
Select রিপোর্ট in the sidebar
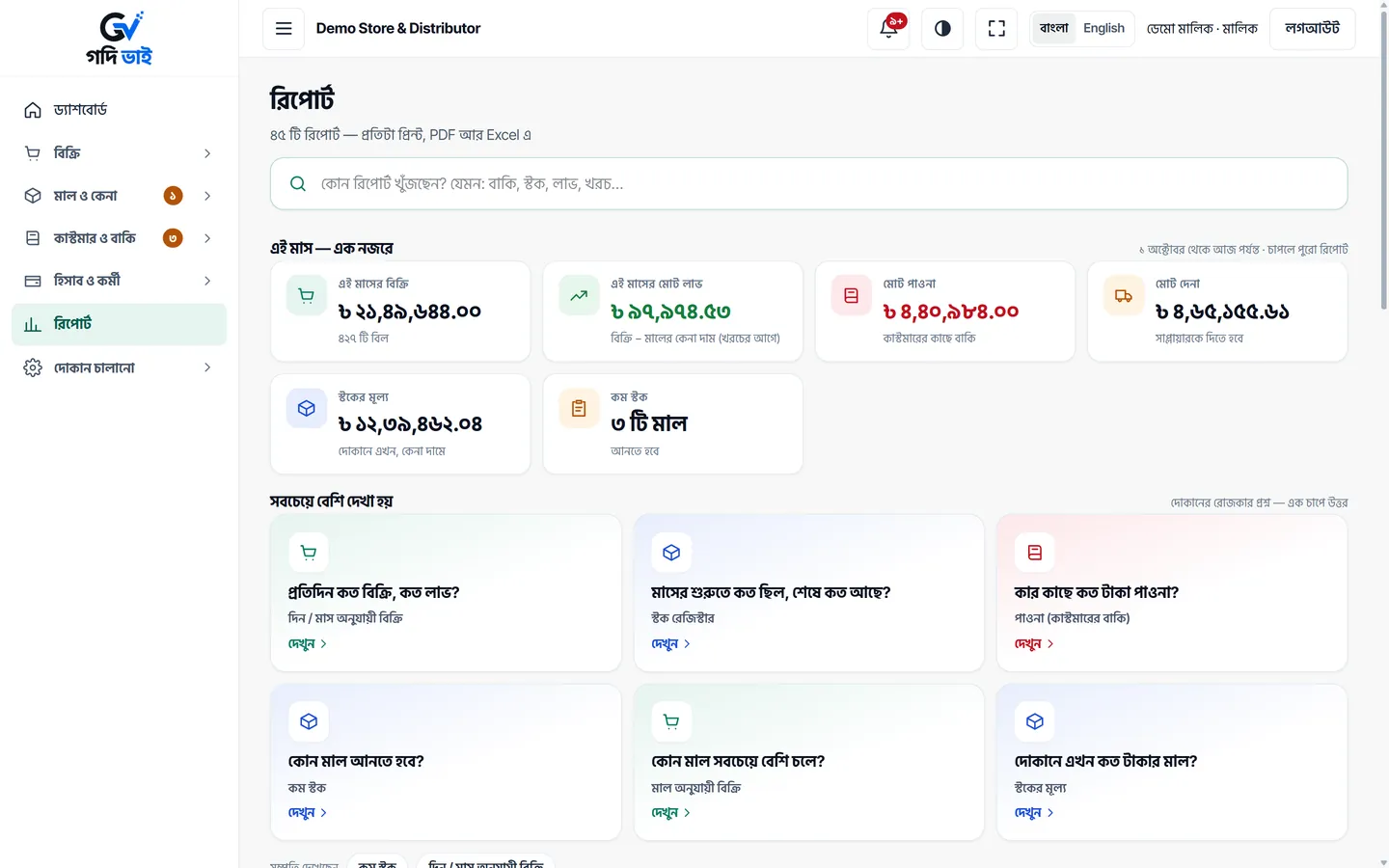(119, 324)
